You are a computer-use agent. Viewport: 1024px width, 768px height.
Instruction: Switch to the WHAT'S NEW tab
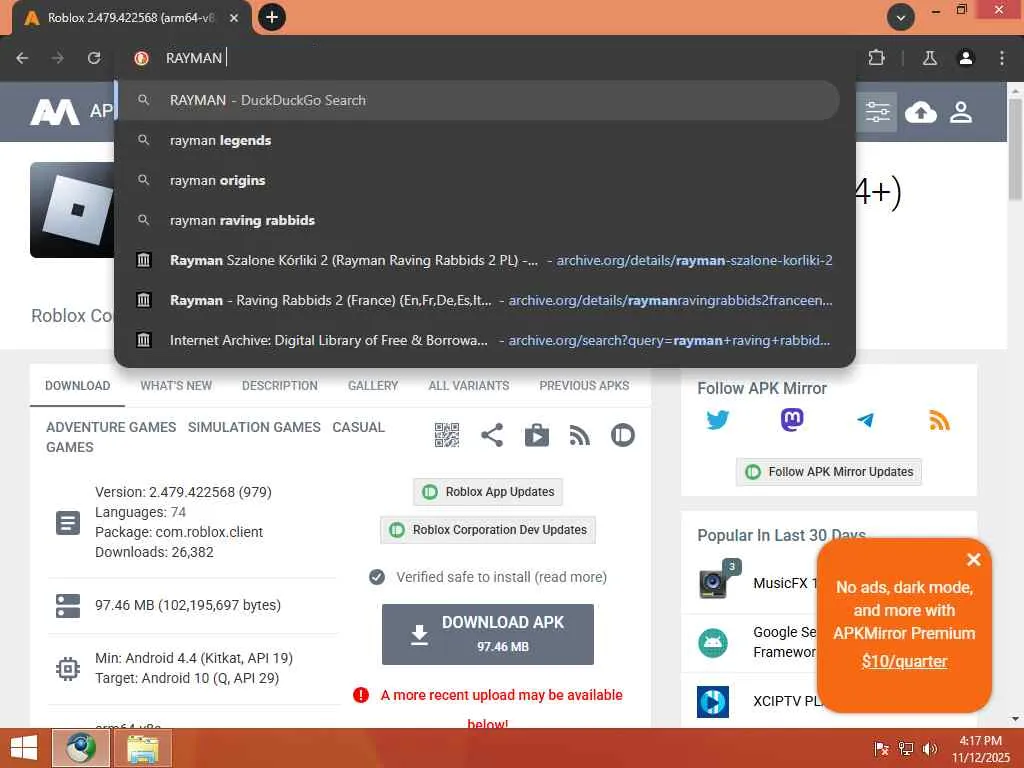(x=176, y=386)
